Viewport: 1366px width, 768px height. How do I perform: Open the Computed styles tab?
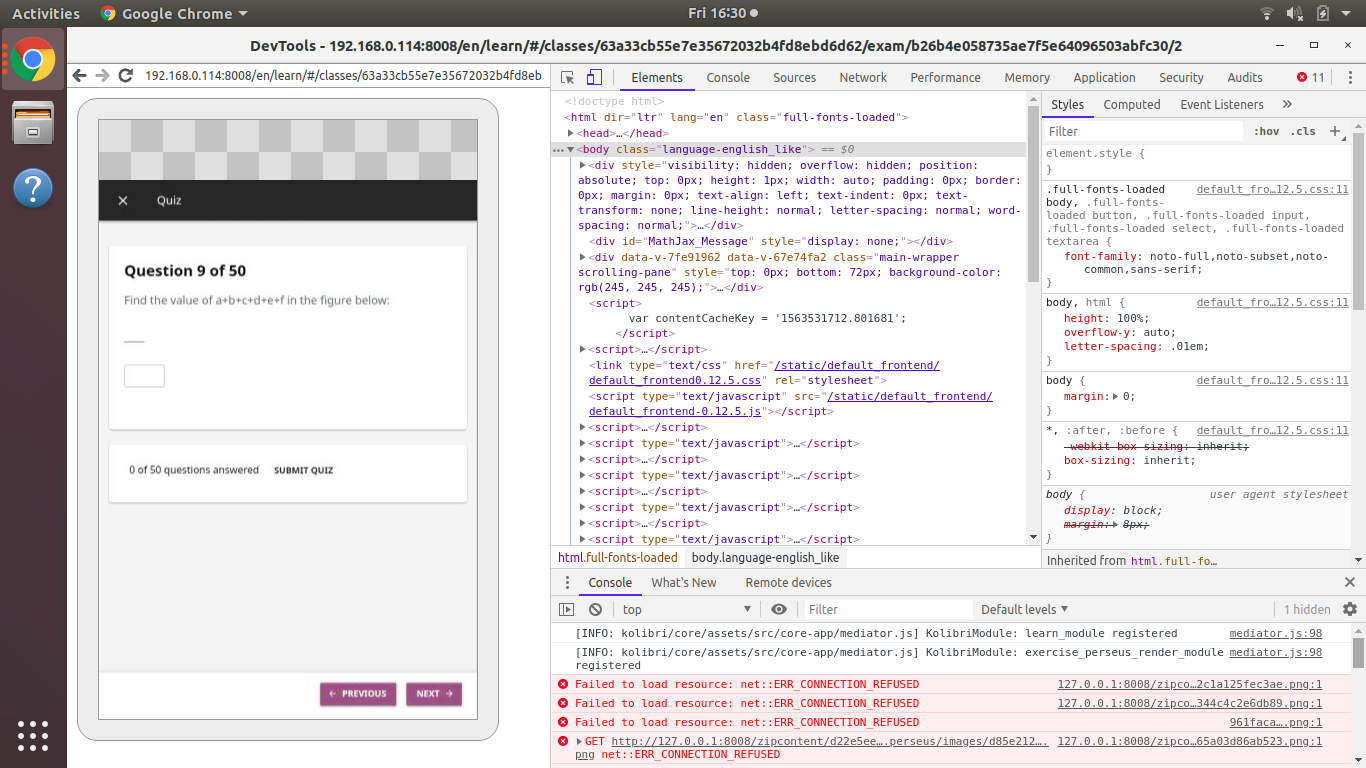(1131, 104)
